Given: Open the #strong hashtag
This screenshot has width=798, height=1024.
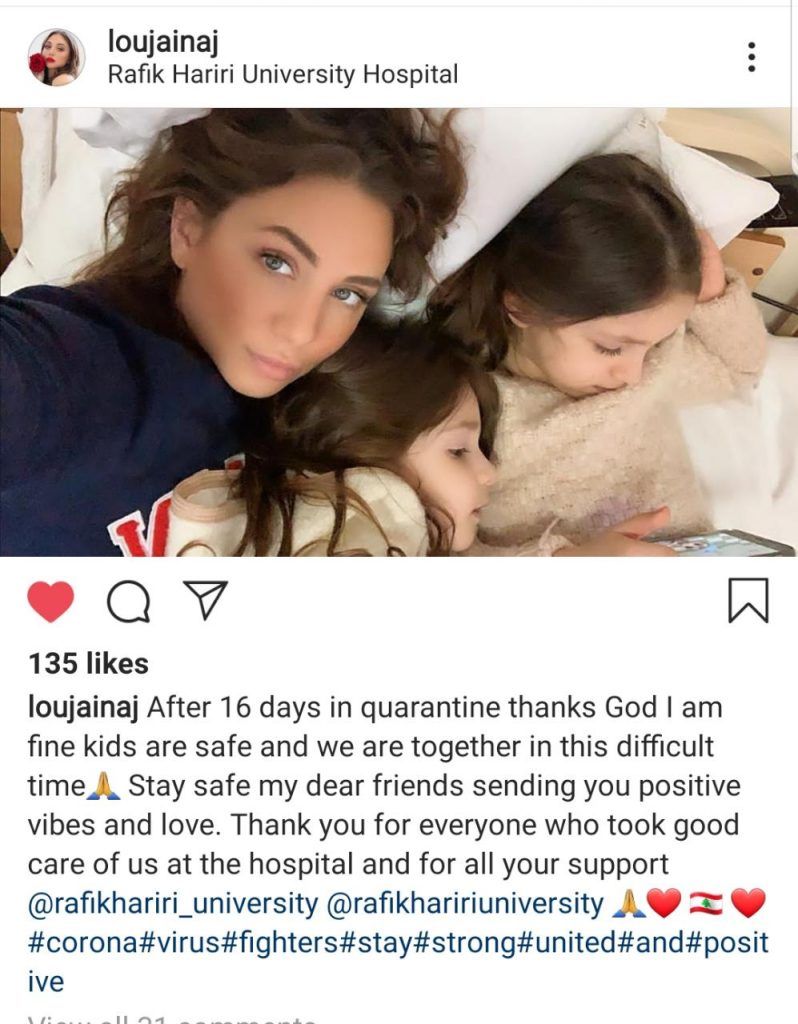Looking at the screenshot, I should 466,943.
